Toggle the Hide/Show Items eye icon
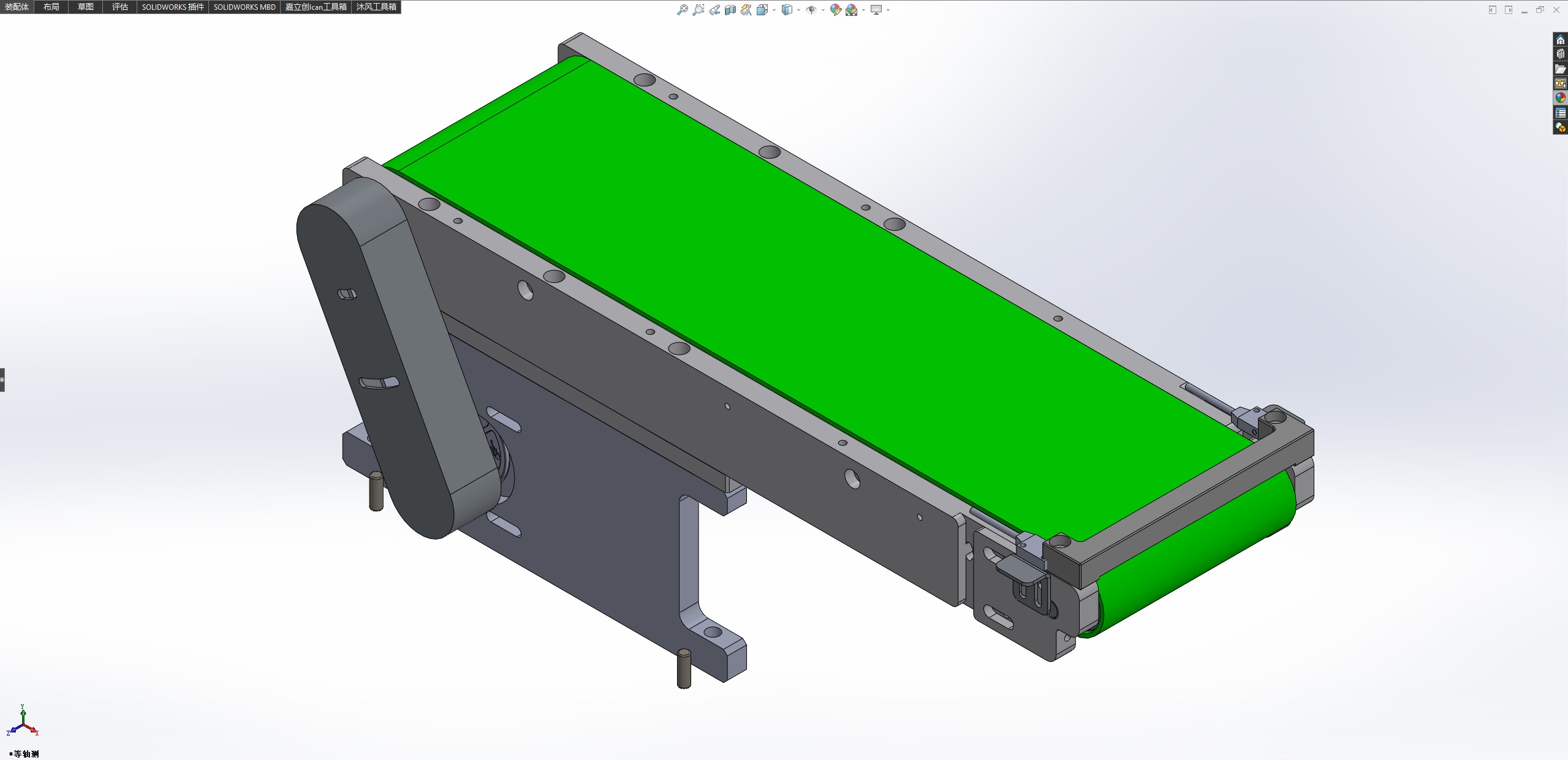This screenshot has width=1568, height=760. click(811, 10)
